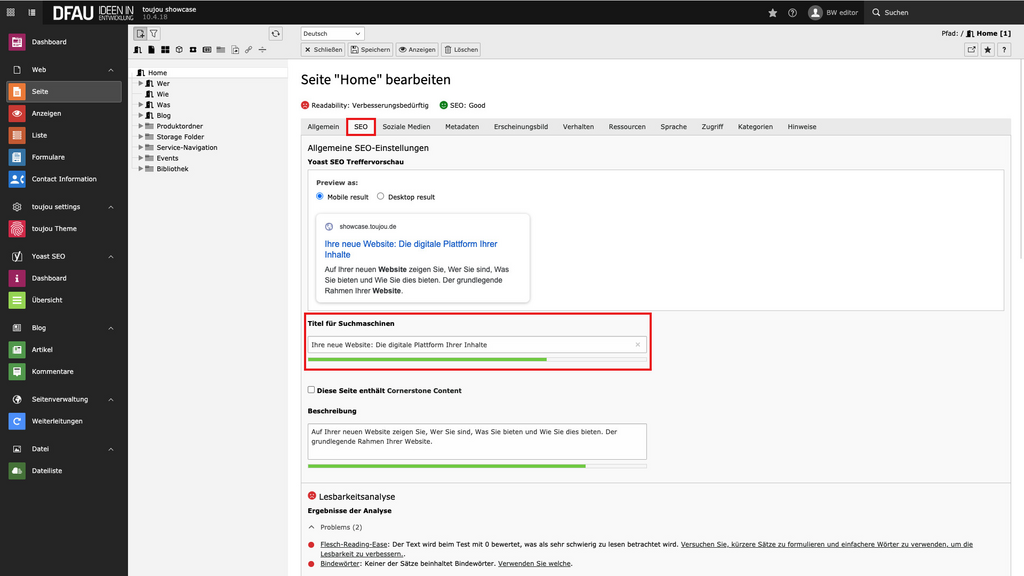
Task: Open the Liste module icon
Action: pos(17,135)
